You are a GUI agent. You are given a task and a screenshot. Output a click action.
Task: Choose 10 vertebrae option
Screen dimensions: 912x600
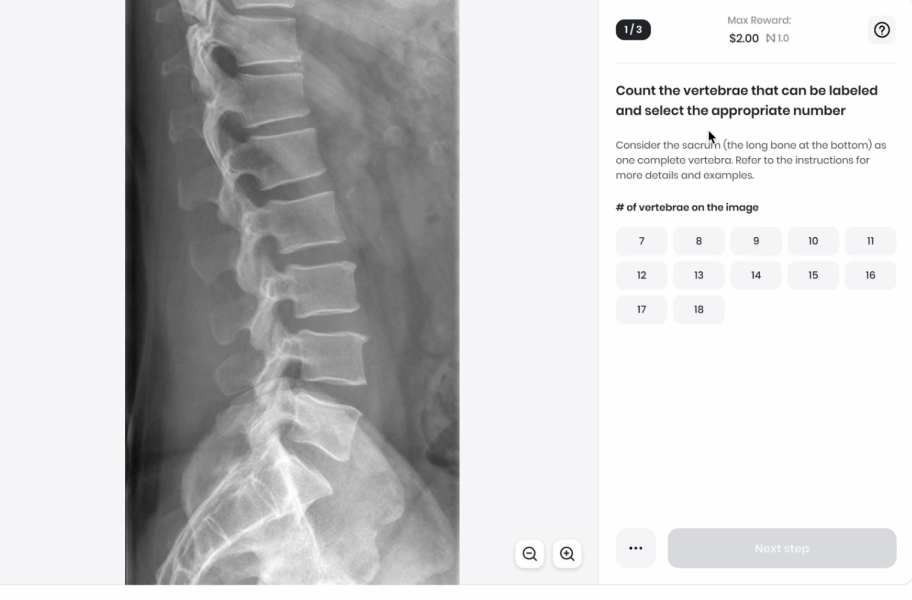pyautogui.click(x=813, y=241)
